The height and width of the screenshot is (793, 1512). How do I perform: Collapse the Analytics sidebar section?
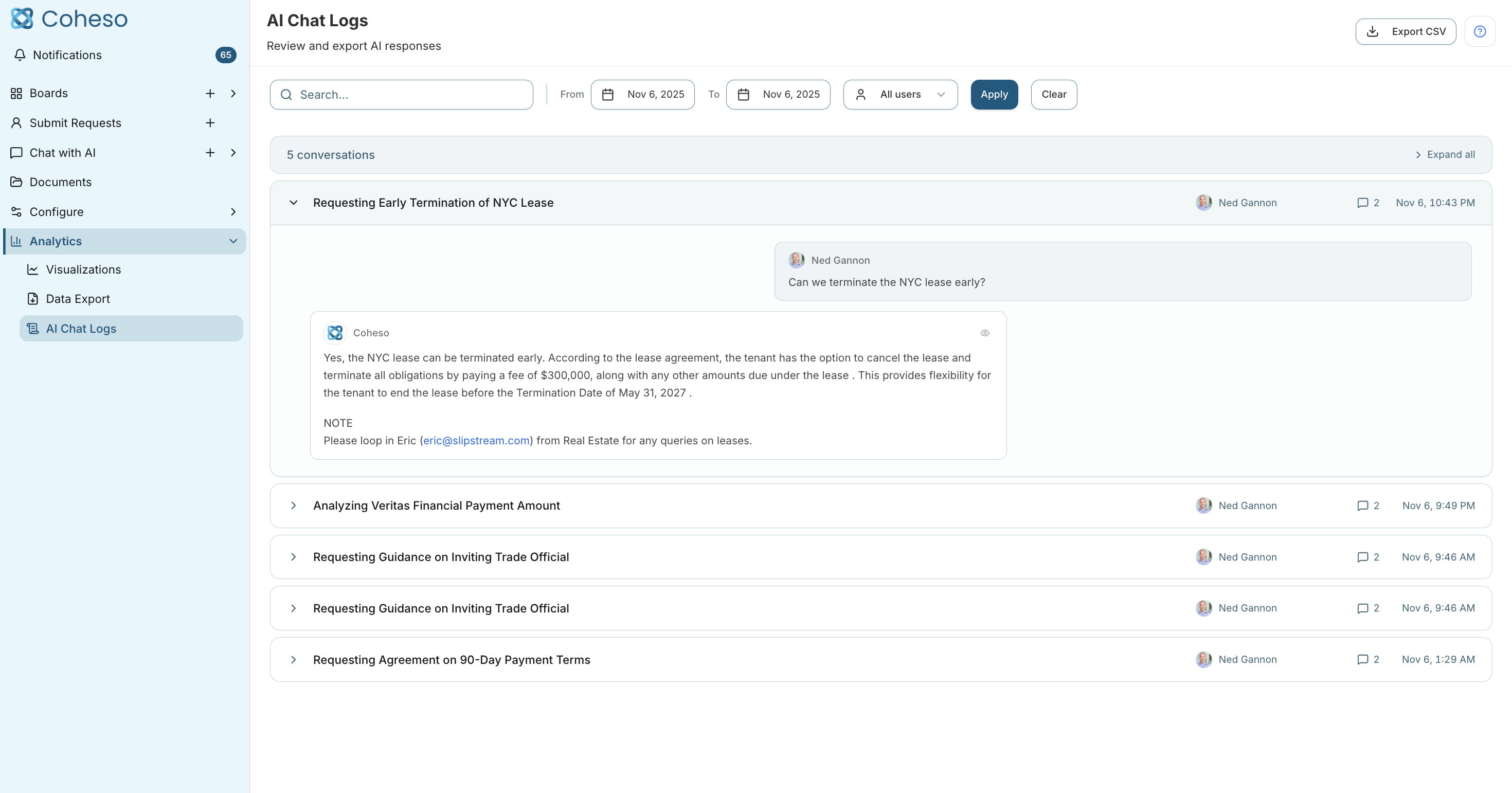tap(233, 241)
